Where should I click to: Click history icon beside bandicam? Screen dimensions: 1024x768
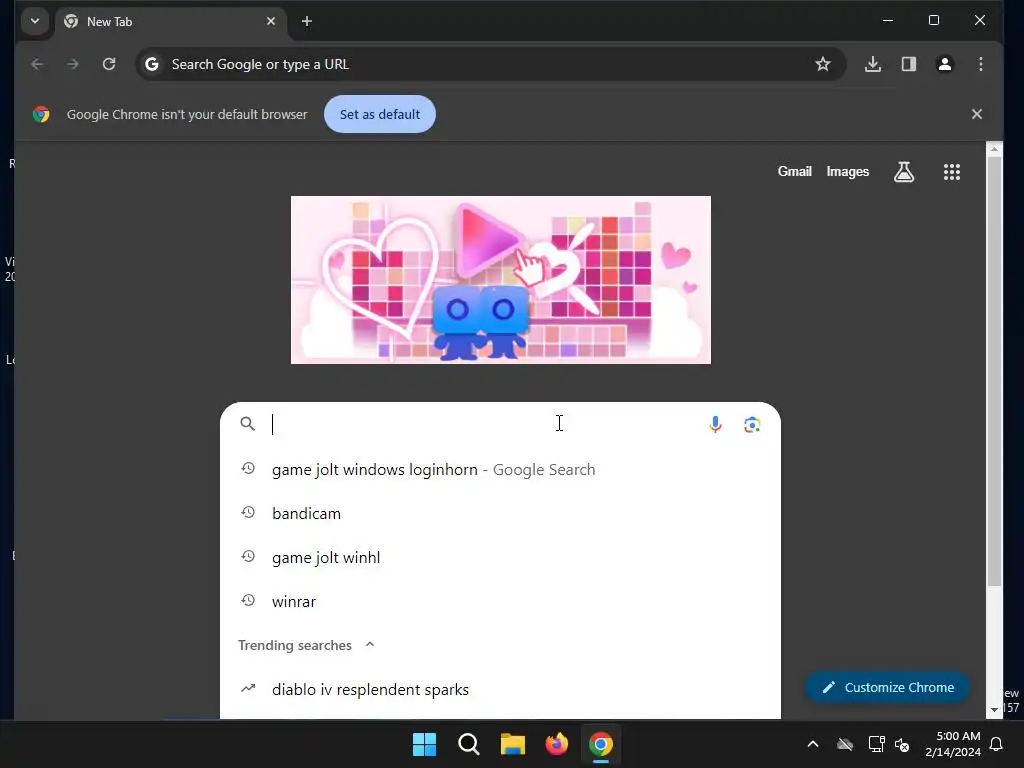click(248, 513)
